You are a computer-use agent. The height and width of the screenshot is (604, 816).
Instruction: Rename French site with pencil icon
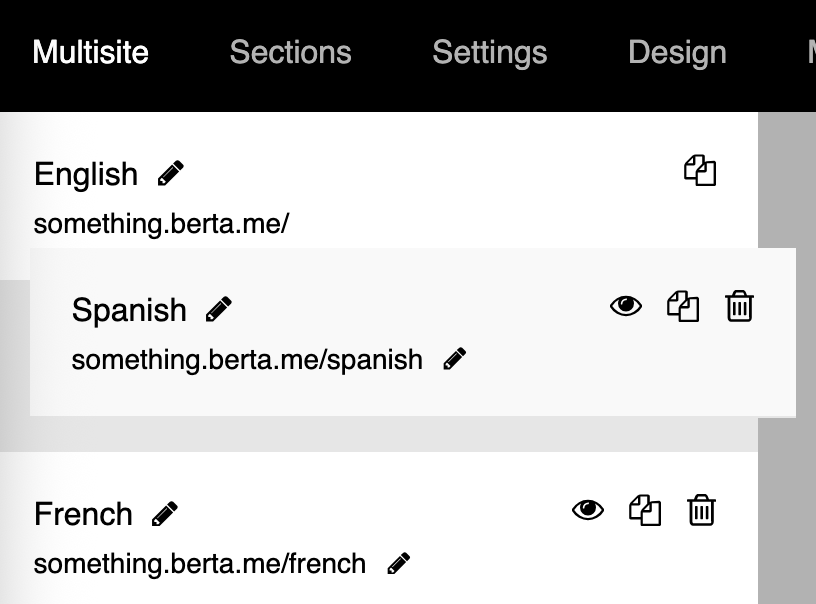point(164,514)
